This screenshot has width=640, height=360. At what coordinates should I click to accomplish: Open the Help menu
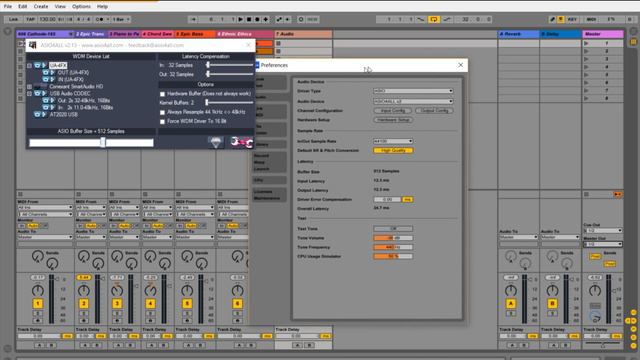pos(102,7)
